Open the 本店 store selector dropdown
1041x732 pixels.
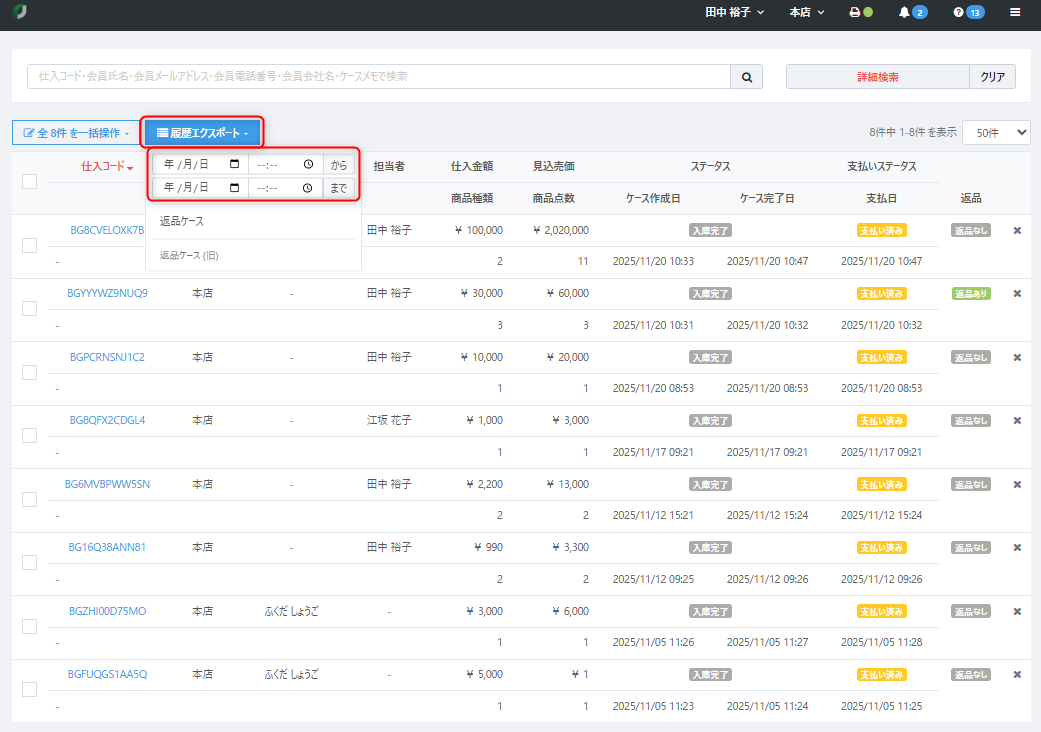807,13
